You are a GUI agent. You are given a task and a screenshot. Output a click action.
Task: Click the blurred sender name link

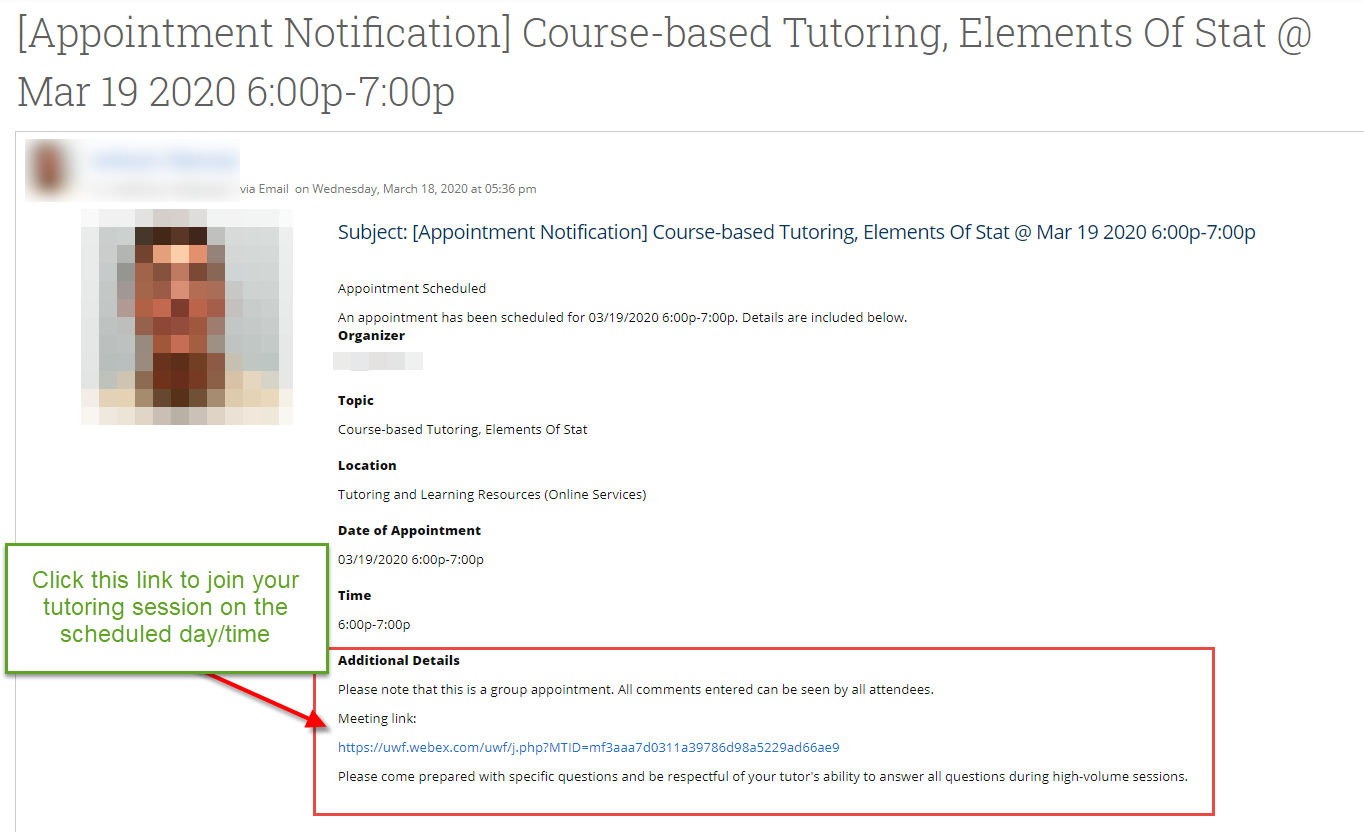point(165,160)
